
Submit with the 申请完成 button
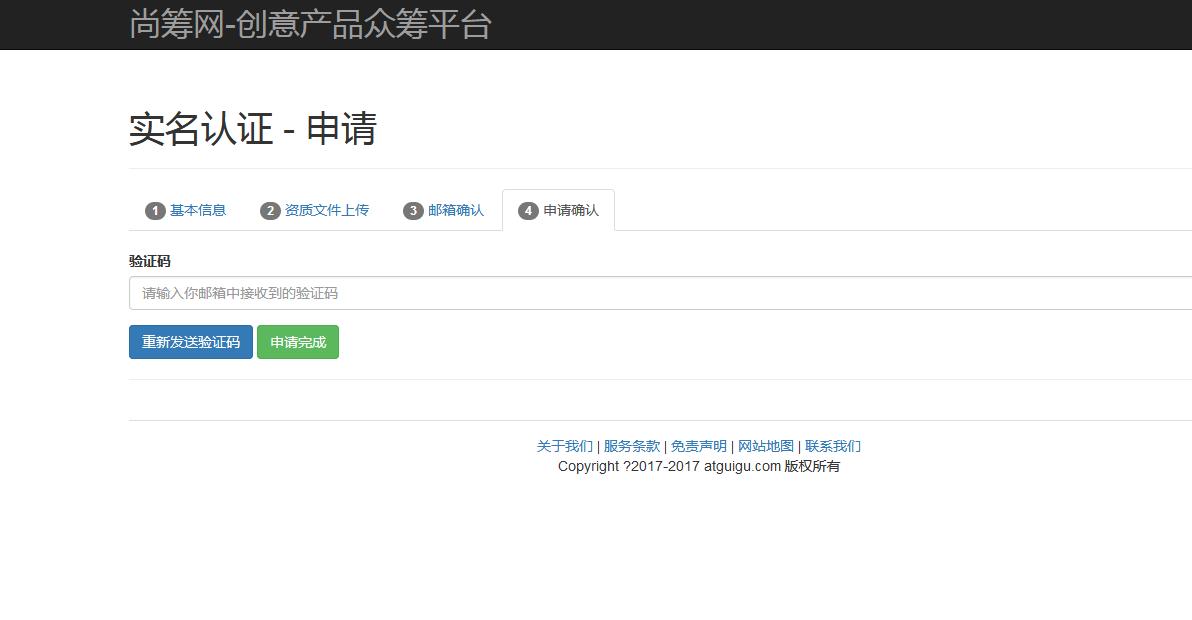297,341
